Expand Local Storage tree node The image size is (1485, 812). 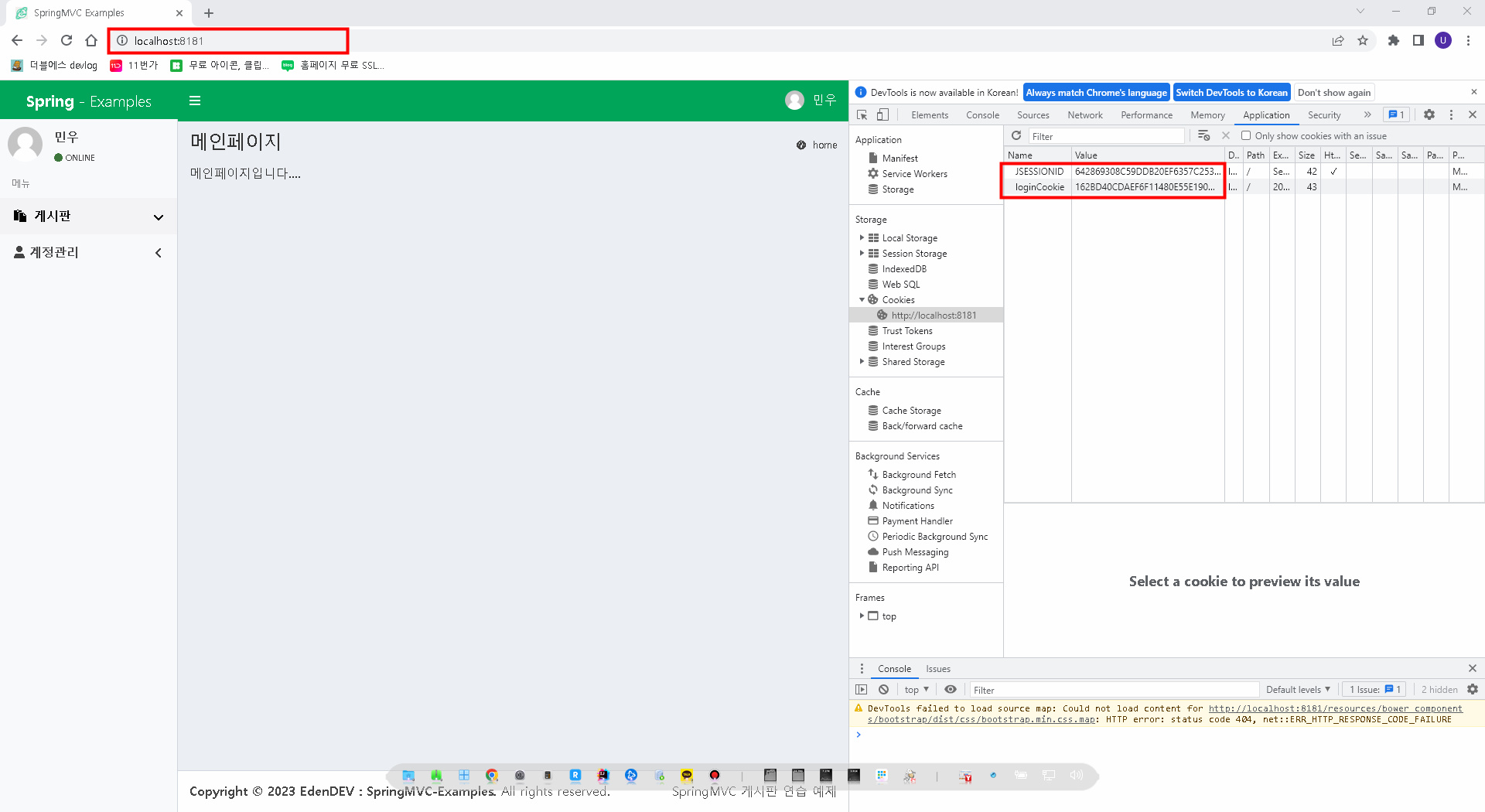click(x=862, y=237)
